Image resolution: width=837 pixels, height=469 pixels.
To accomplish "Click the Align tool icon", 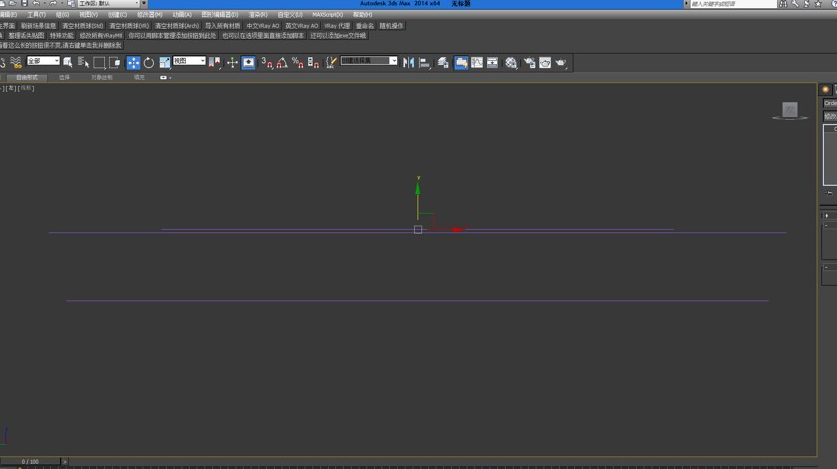I will tap(424, 62).
